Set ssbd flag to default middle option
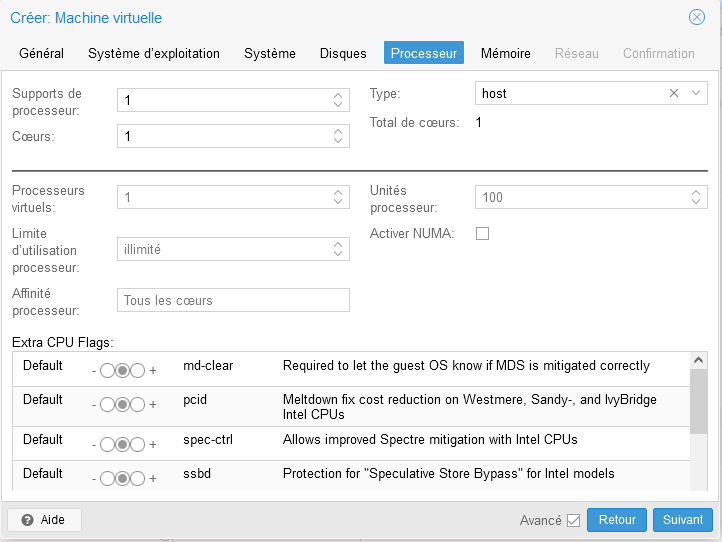Viewport: 722px width, 542px height. pos(122,478)
